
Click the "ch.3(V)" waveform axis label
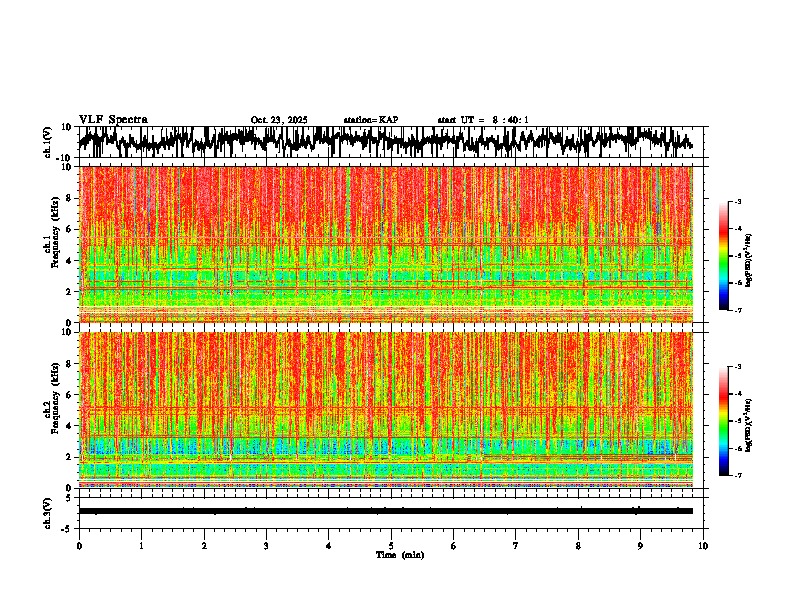pyautogui.click(x=48, y=513)
